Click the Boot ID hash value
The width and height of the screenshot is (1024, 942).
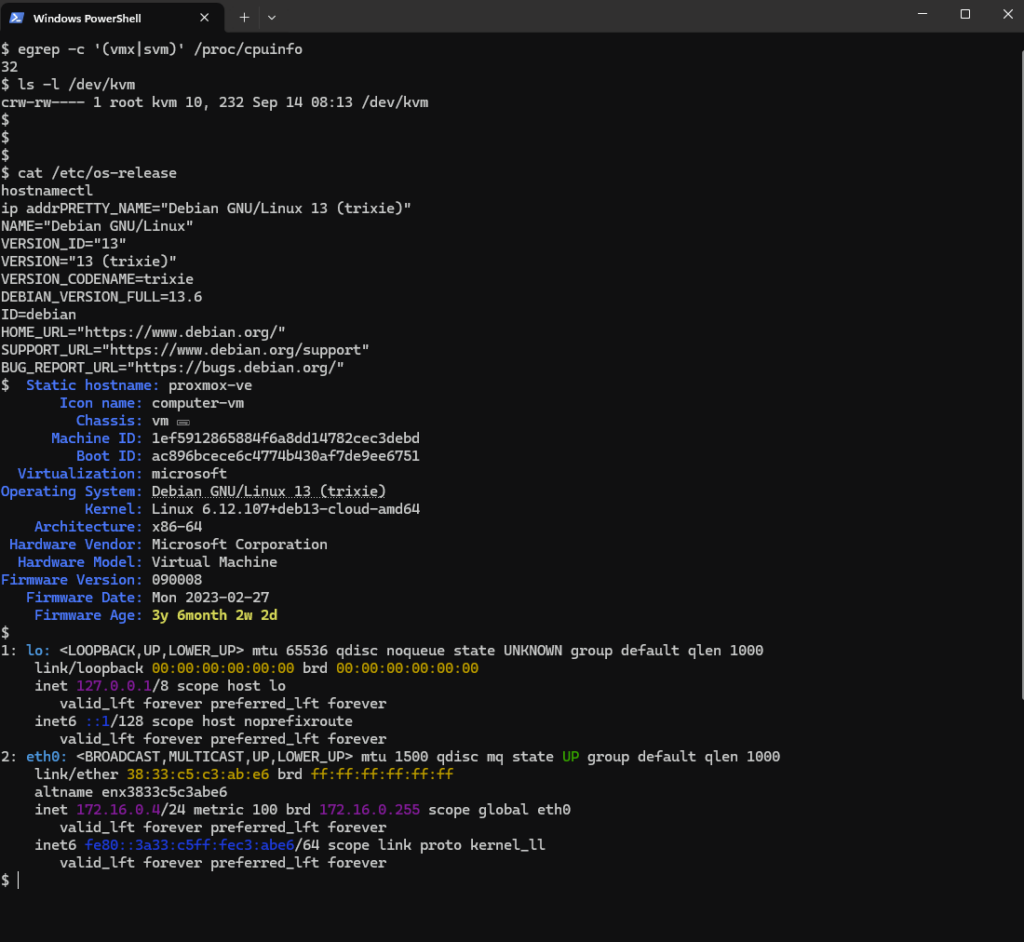[285, 456]
